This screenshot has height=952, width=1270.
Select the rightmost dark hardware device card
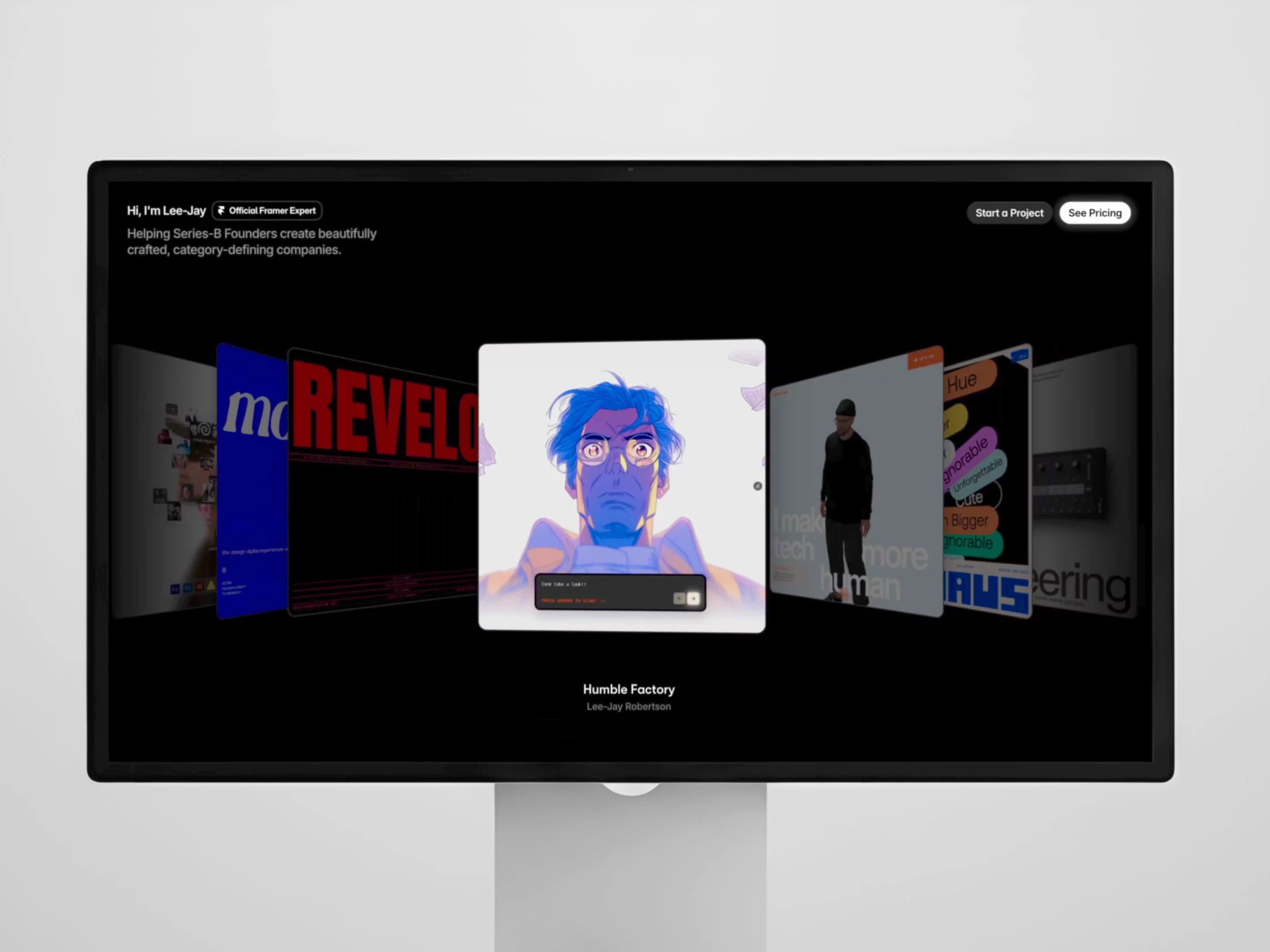pos(1084,481)
